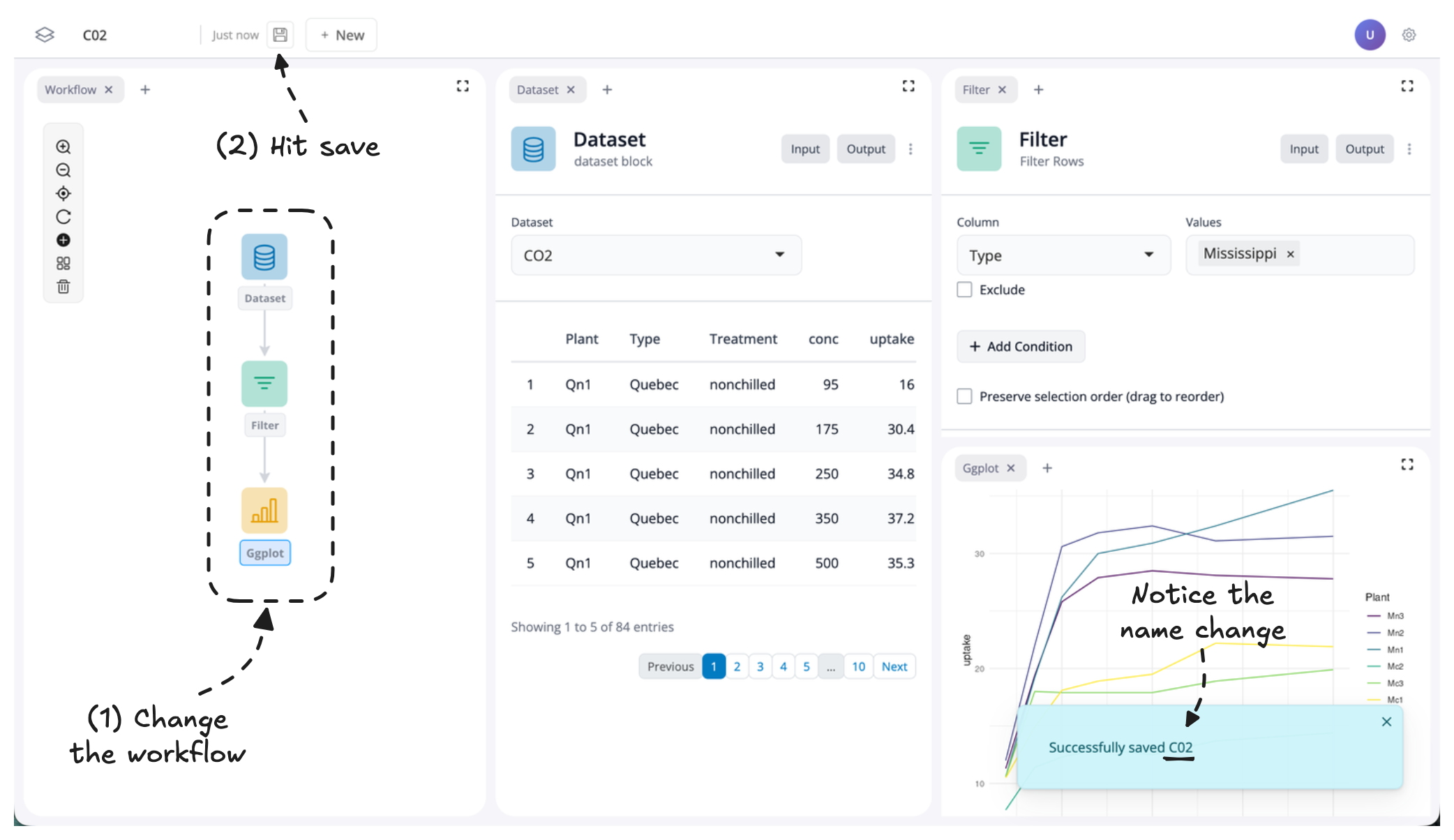Enable the Exclude checkbox
The width and height of the screenshot is (1454, 840).
(x=964, y=290)
